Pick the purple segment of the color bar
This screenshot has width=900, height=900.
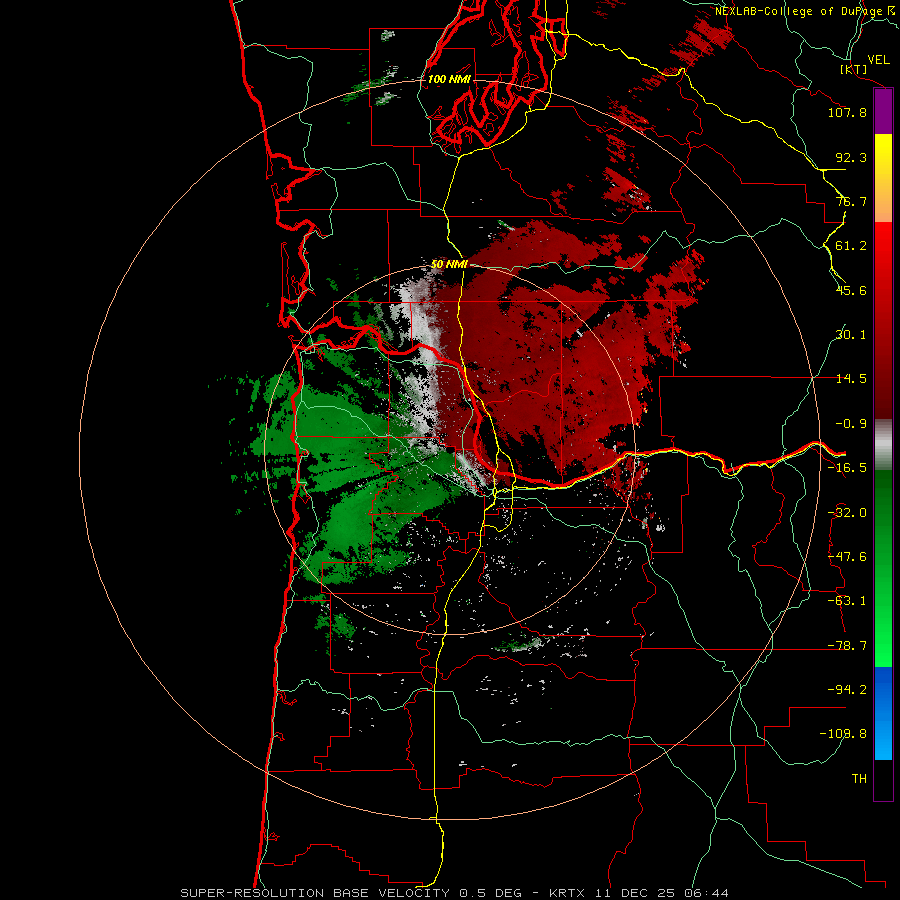(x=883, y=112)
